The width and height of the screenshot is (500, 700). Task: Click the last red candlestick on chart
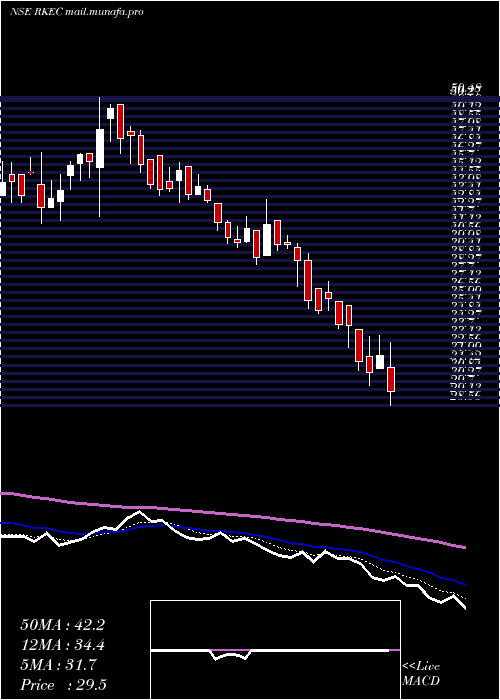[391, 379]
